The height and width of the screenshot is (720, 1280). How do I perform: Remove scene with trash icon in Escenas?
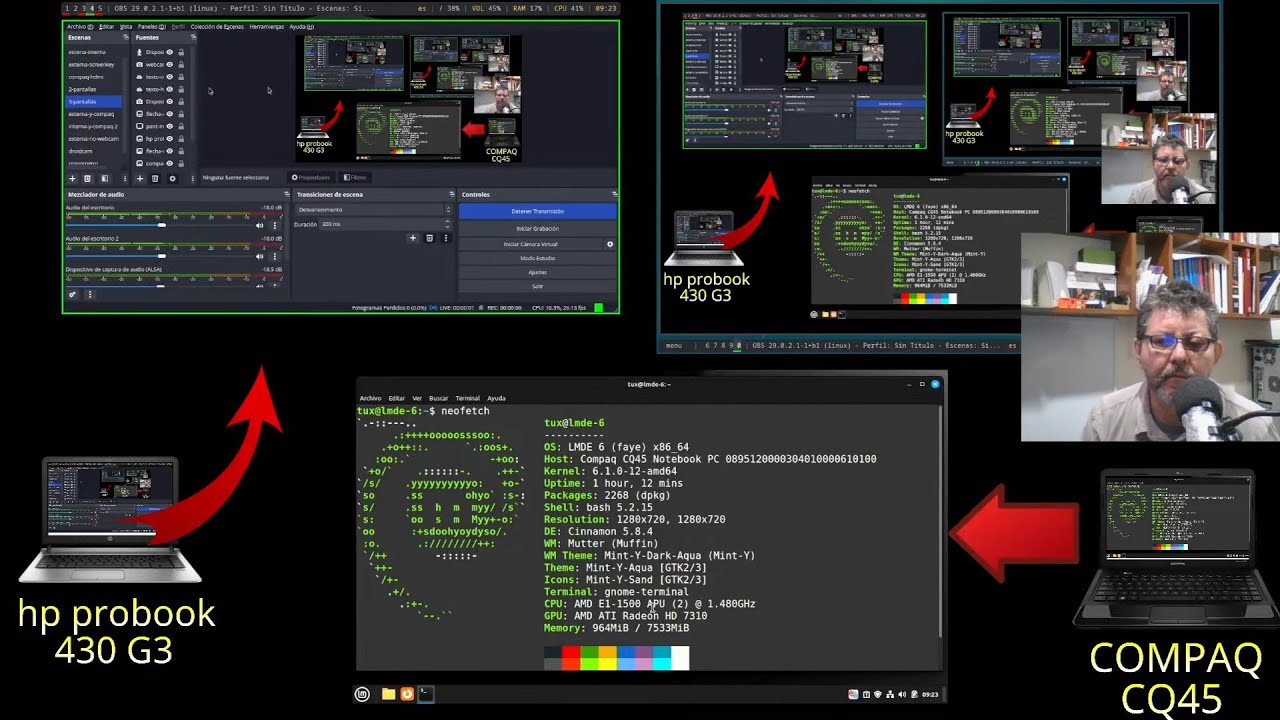(87, 178)
